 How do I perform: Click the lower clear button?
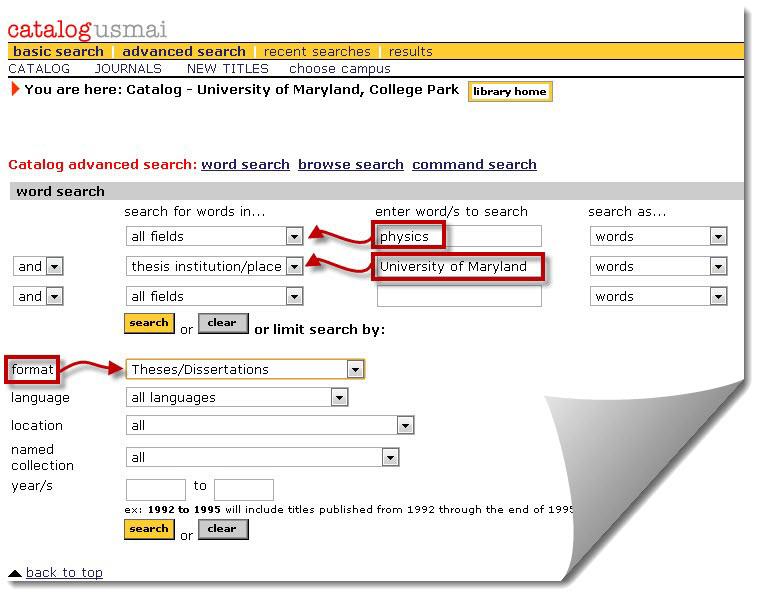tap(223, 529)
